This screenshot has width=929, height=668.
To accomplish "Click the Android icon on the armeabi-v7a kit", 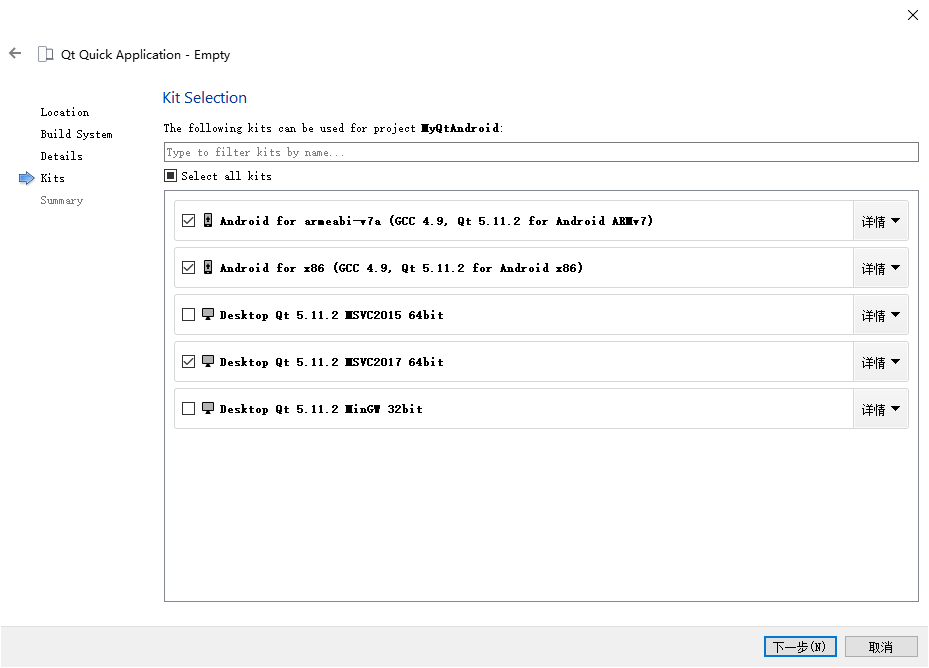I will click(x=207, y=220).
